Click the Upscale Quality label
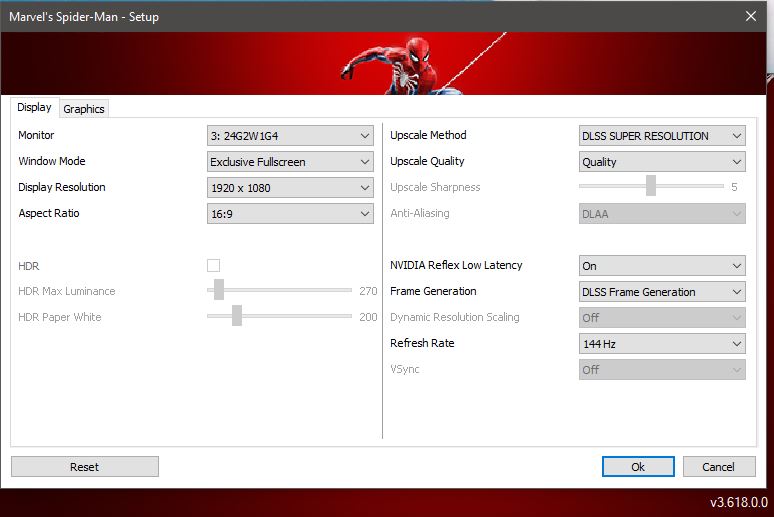The width and height of the screenshot is (774, 517). click(427, 161)
